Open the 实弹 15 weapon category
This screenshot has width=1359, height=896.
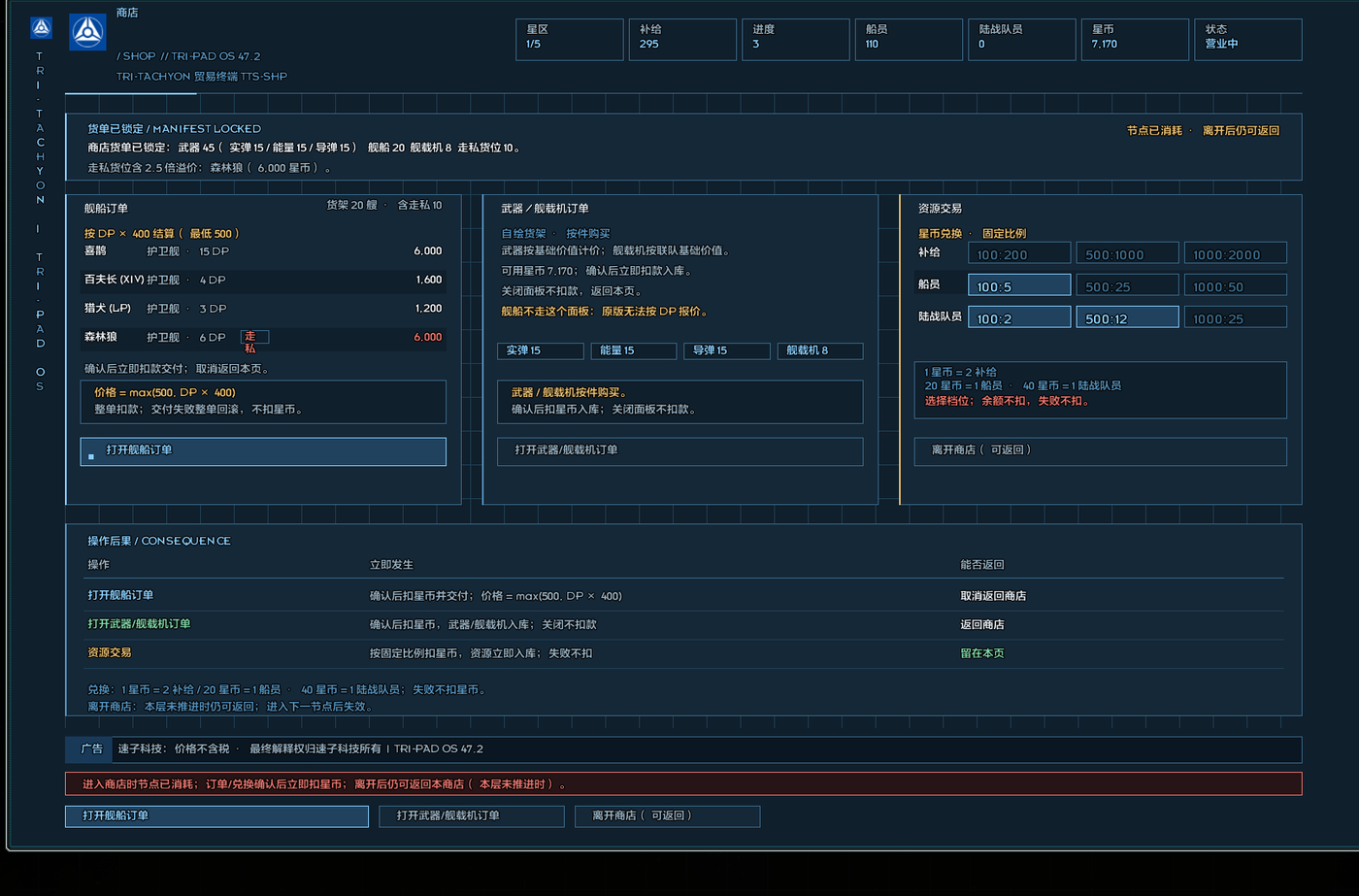click(541, 350)
